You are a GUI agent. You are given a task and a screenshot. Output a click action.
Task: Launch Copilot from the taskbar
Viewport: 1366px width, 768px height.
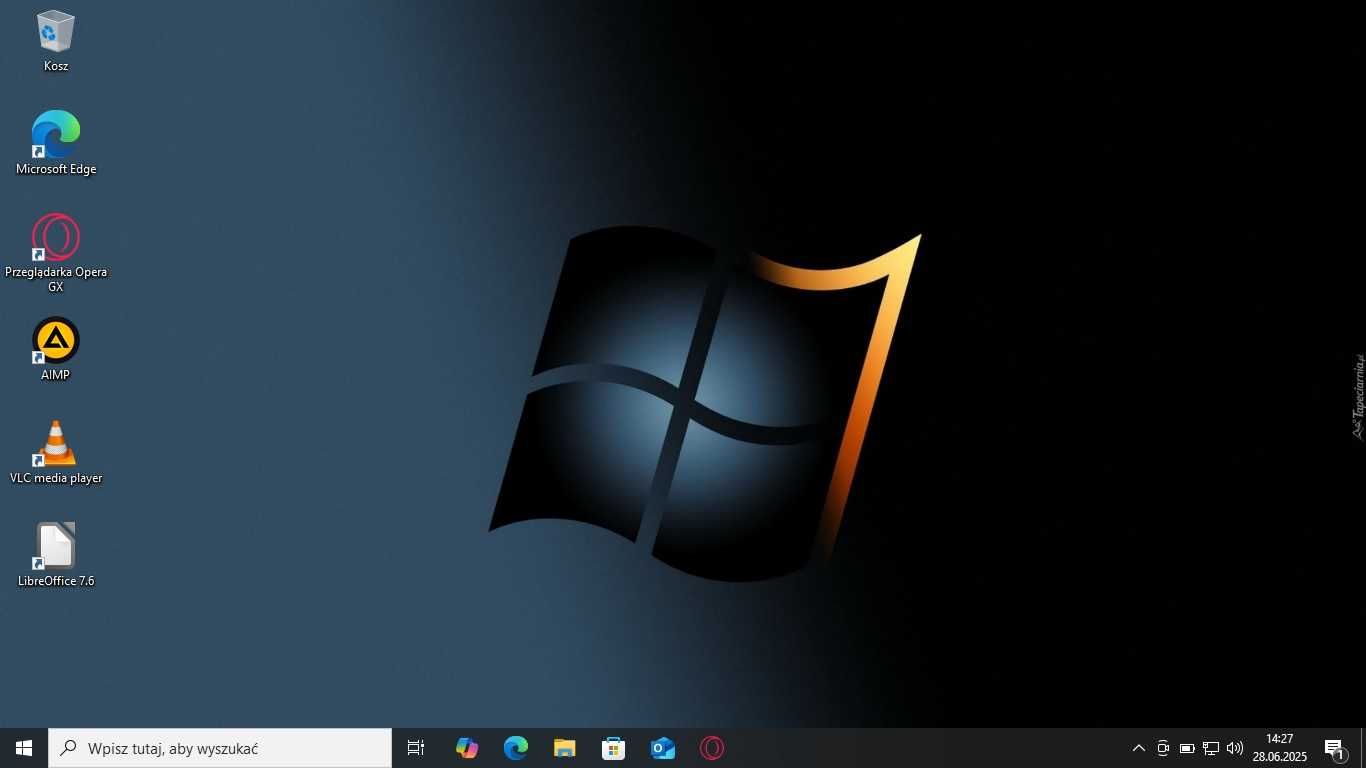[x=467, y=748]
